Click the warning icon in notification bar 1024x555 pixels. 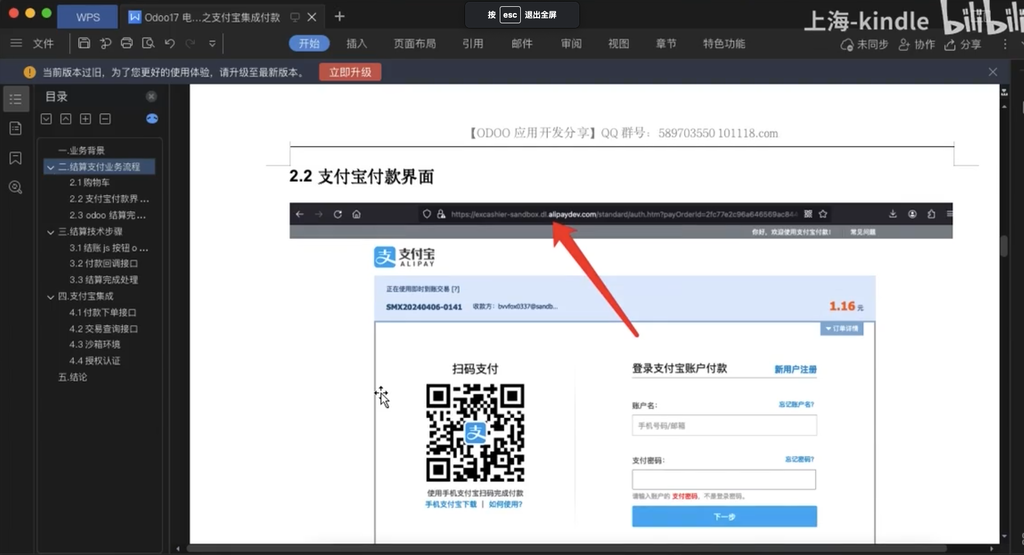coord(29,72)
